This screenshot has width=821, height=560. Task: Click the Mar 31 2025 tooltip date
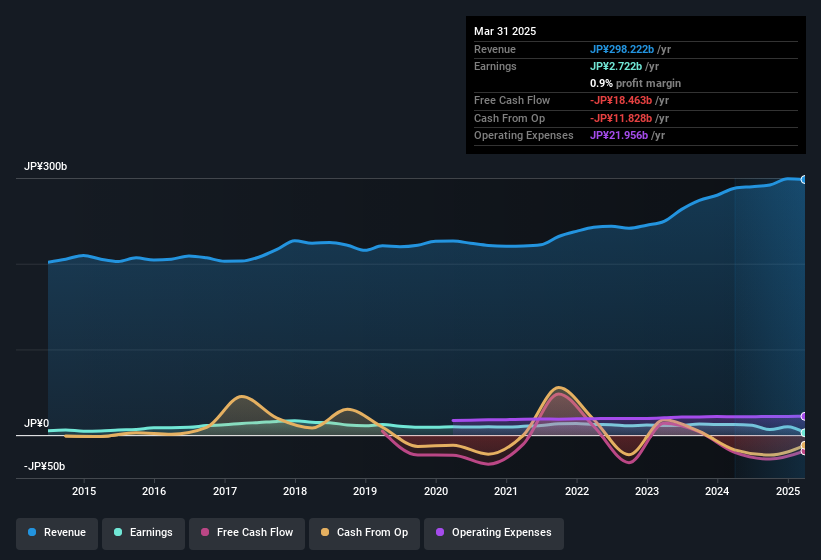point(505,31)
